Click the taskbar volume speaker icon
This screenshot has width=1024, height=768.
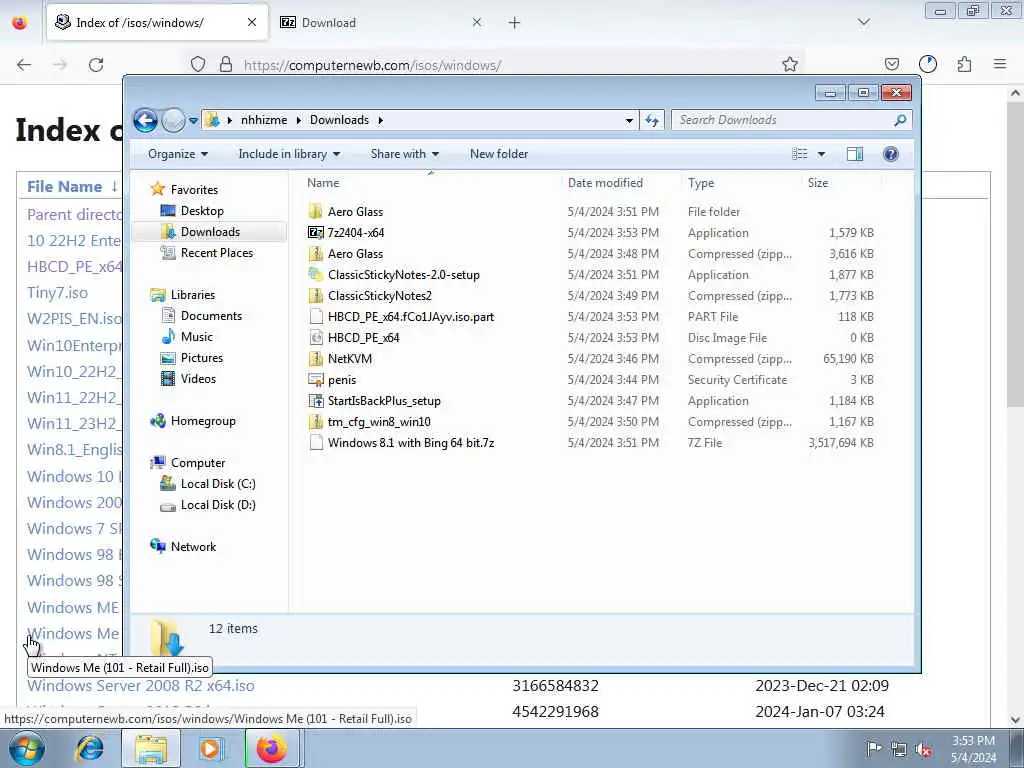[x=923, y=749]
